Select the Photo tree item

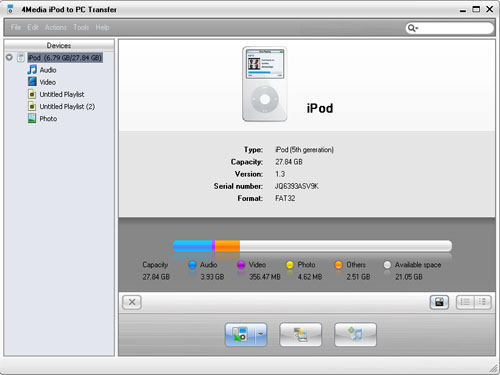[48, 119]
